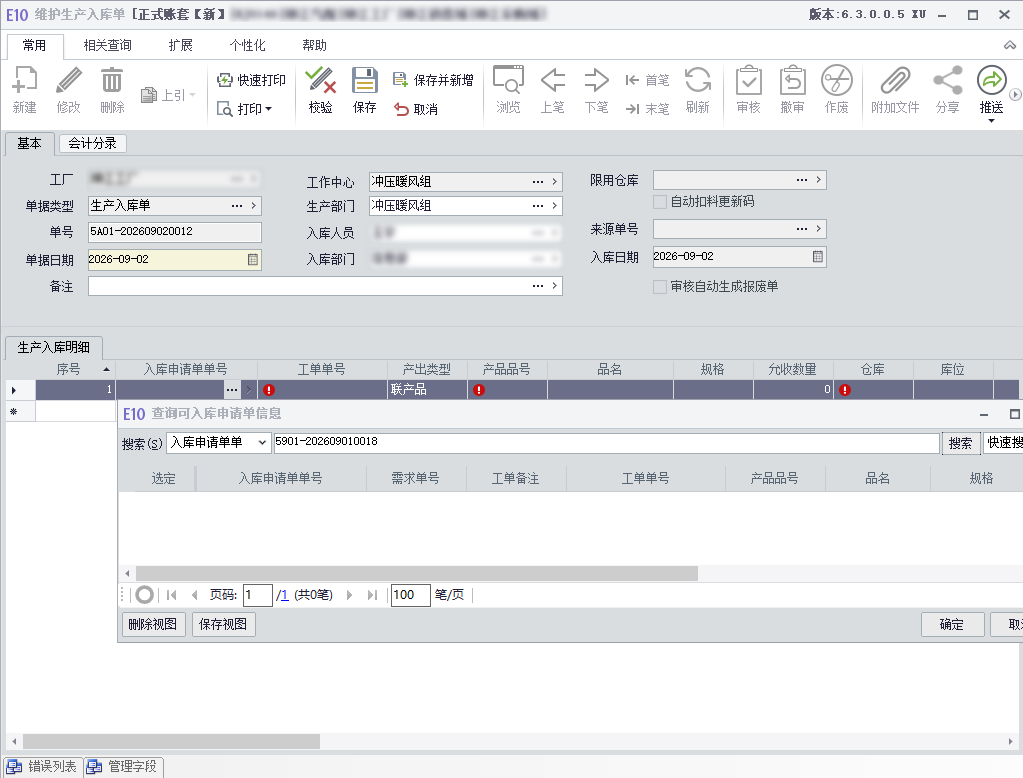Save the document with 保存 icon
Viewport: 1023px width, 778px height.
coord(365,81)
